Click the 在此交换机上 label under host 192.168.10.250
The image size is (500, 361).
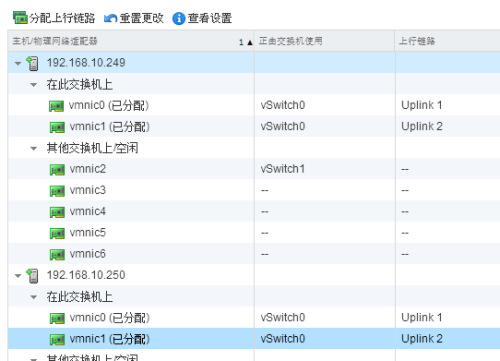tap(79, 297)
